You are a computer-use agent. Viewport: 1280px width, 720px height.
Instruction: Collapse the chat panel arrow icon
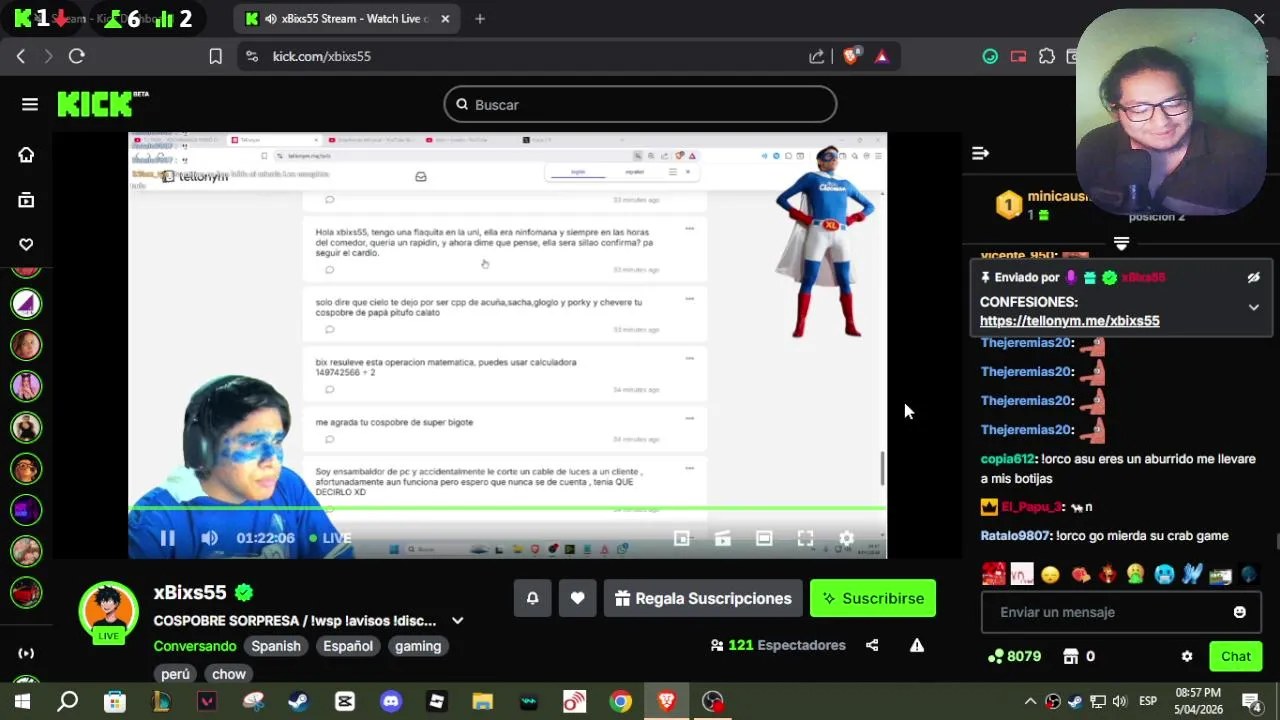(980, 153)
